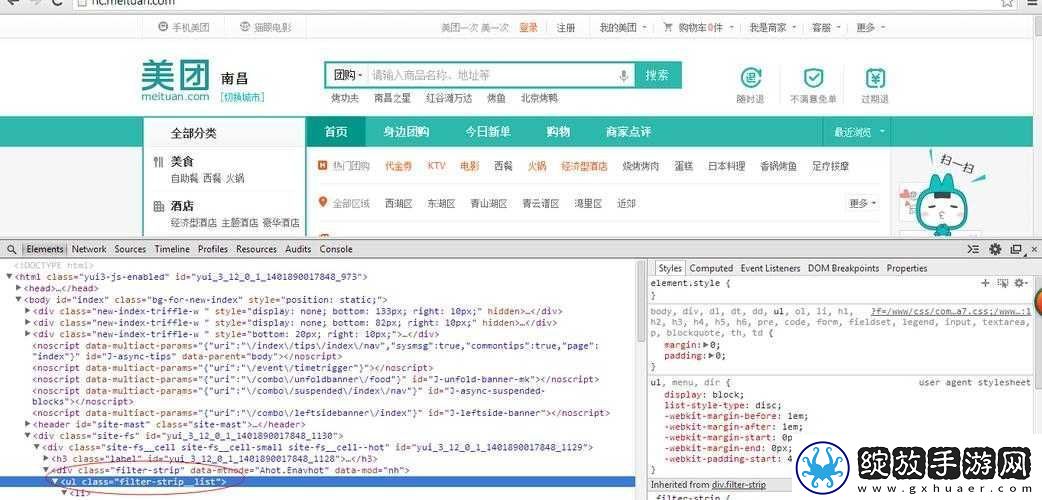Click the 南昌之星 hot search word
The height and width of the screenshot is (500, 1042).
(392, 98)
